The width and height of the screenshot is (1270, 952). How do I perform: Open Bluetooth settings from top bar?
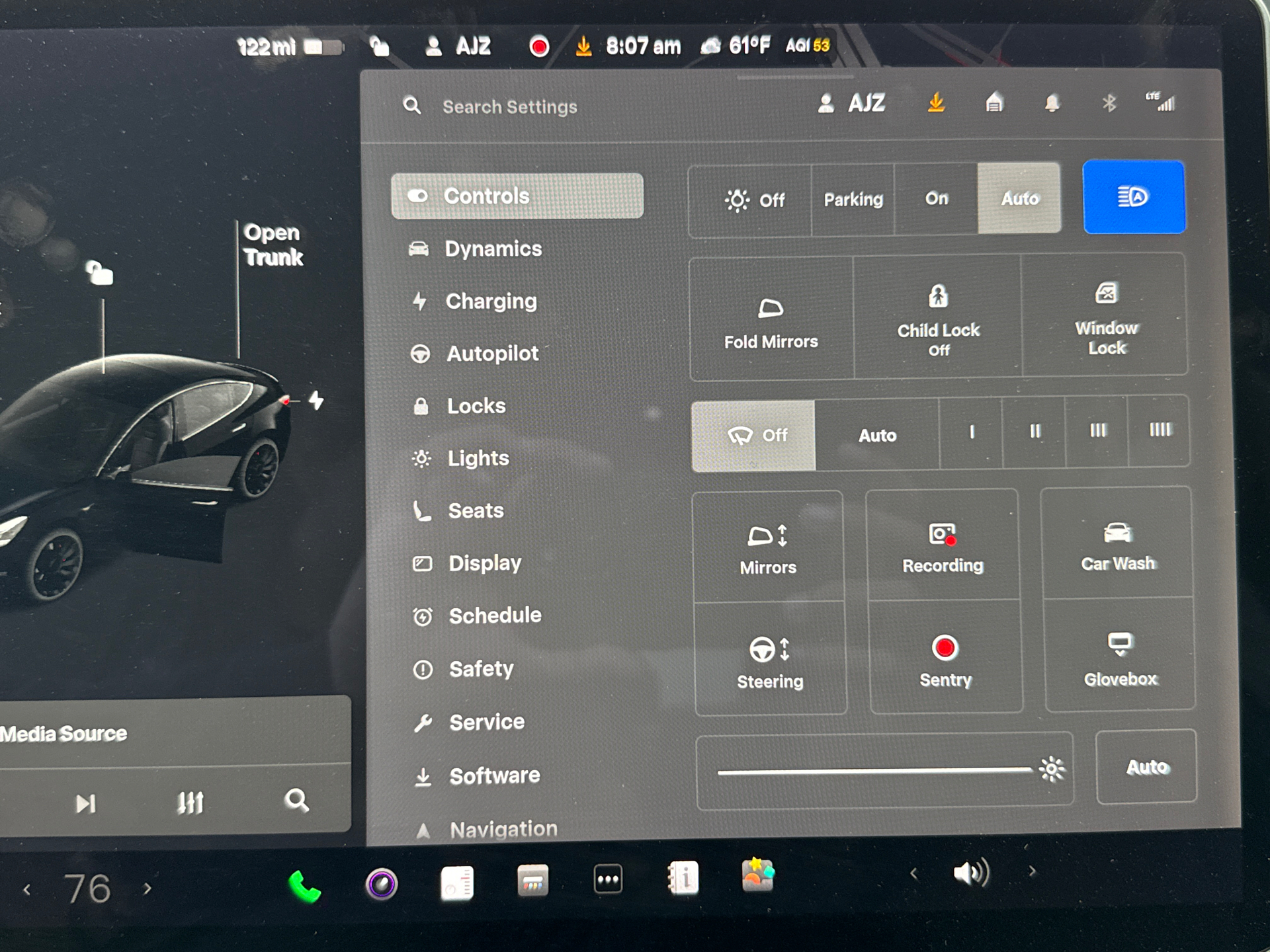(x=1109, y=103)
